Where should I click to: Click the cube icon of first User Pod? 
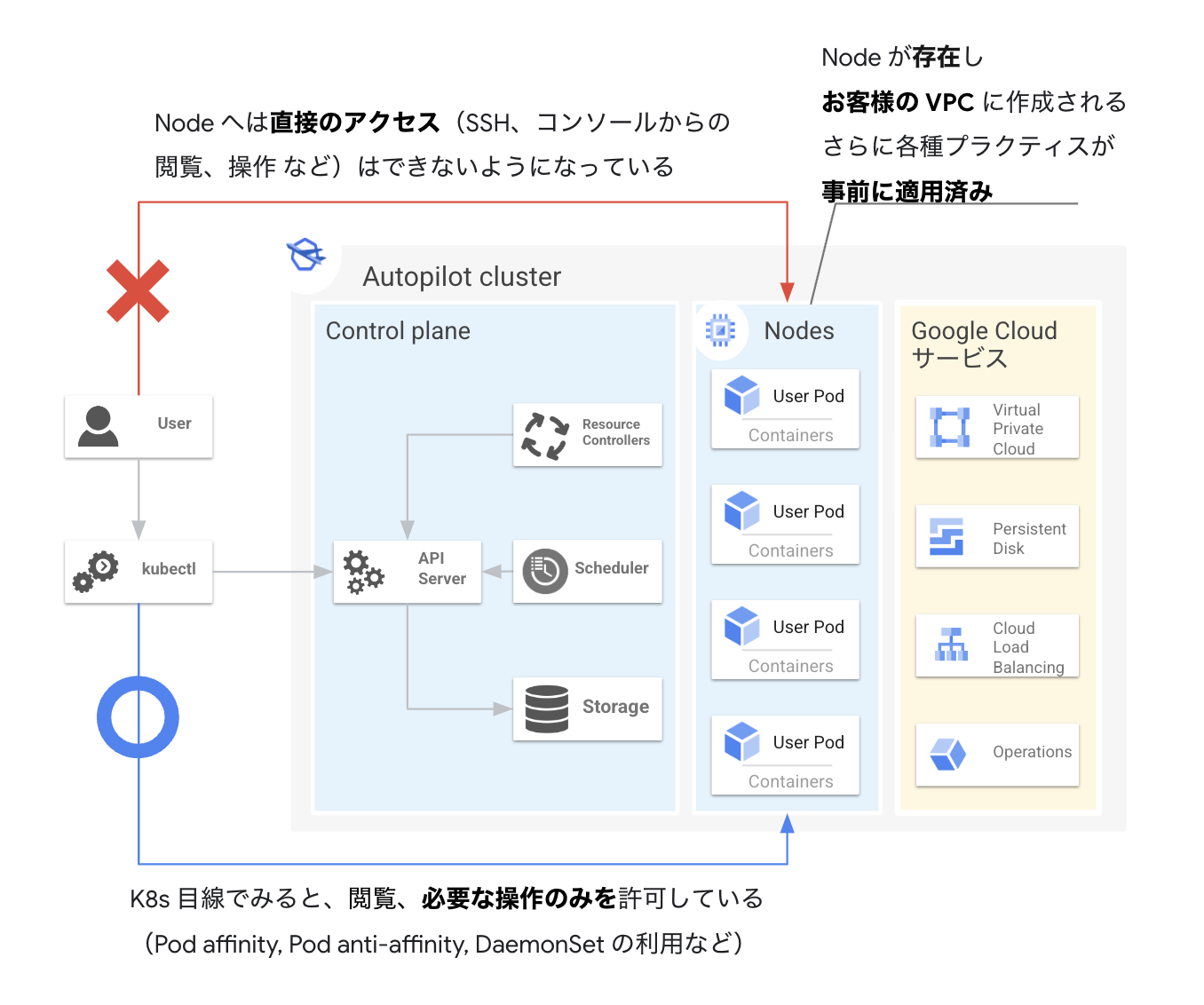click(741, 396)
